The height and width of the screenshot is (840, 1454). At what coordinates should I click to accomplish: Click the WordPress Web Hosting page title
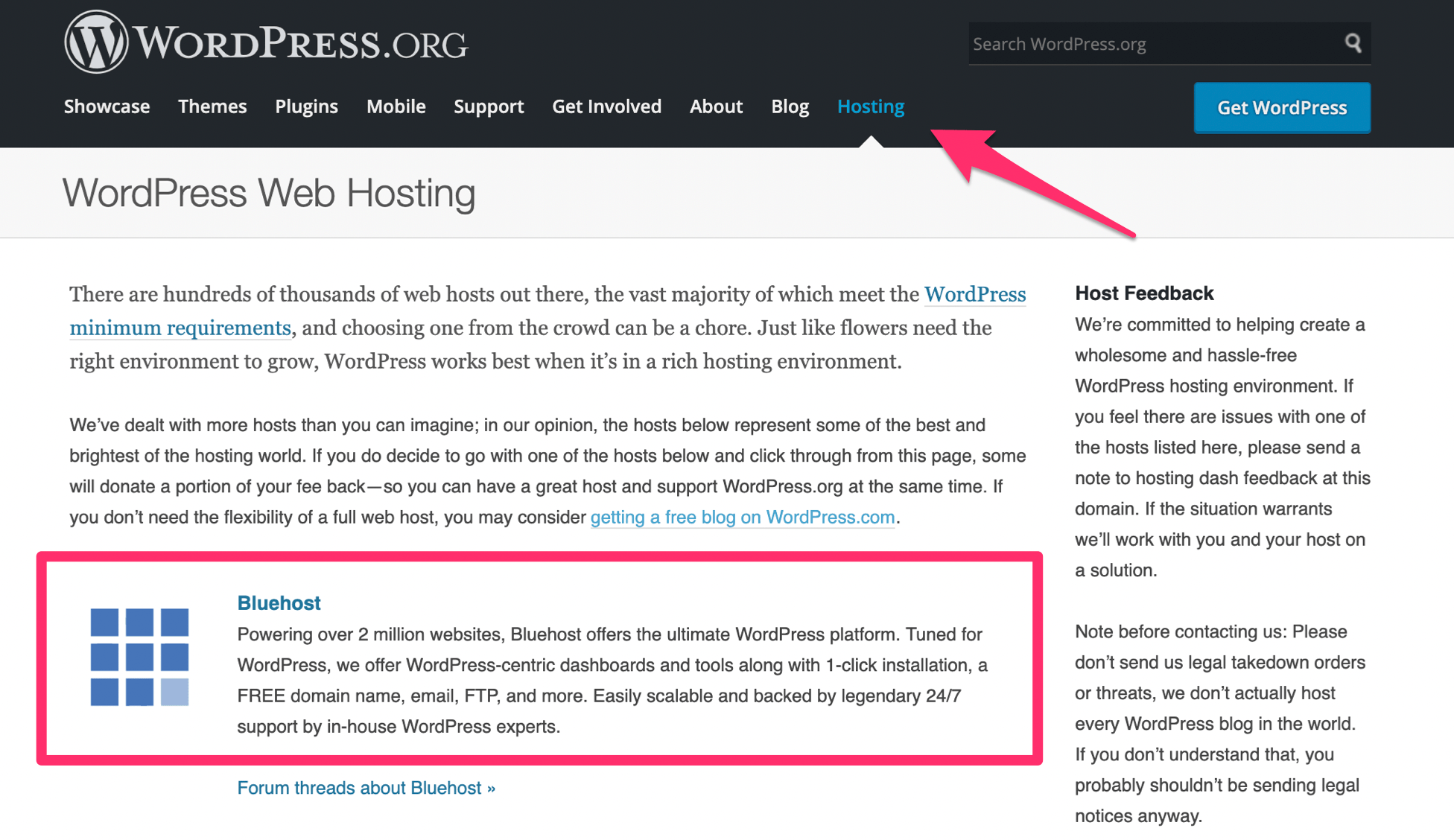pyautogui.click(x=269, y=193)
